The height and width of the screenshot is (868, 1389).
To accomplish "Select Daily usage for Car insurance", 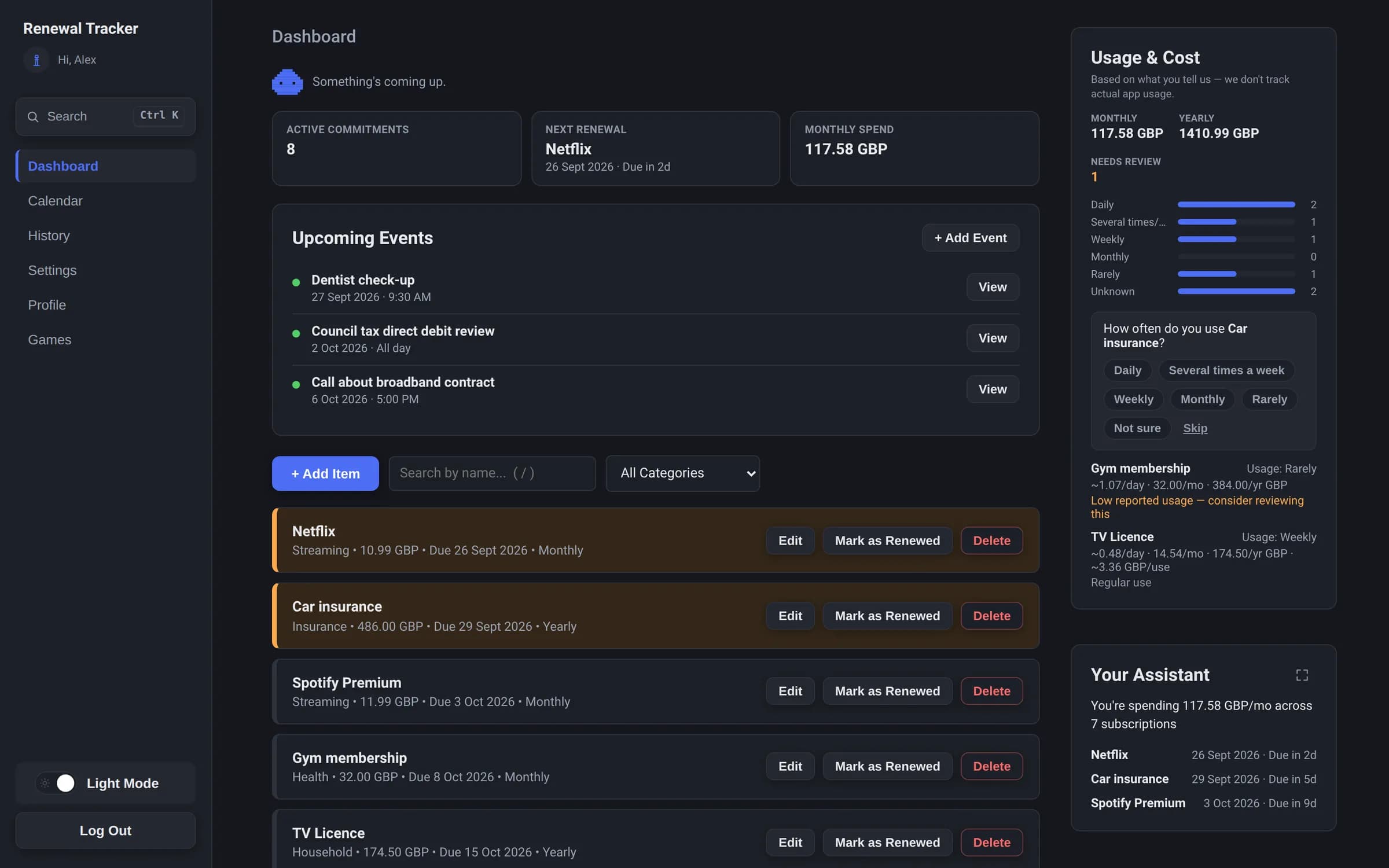I will pyautogui.click(x=1127, y=370).
